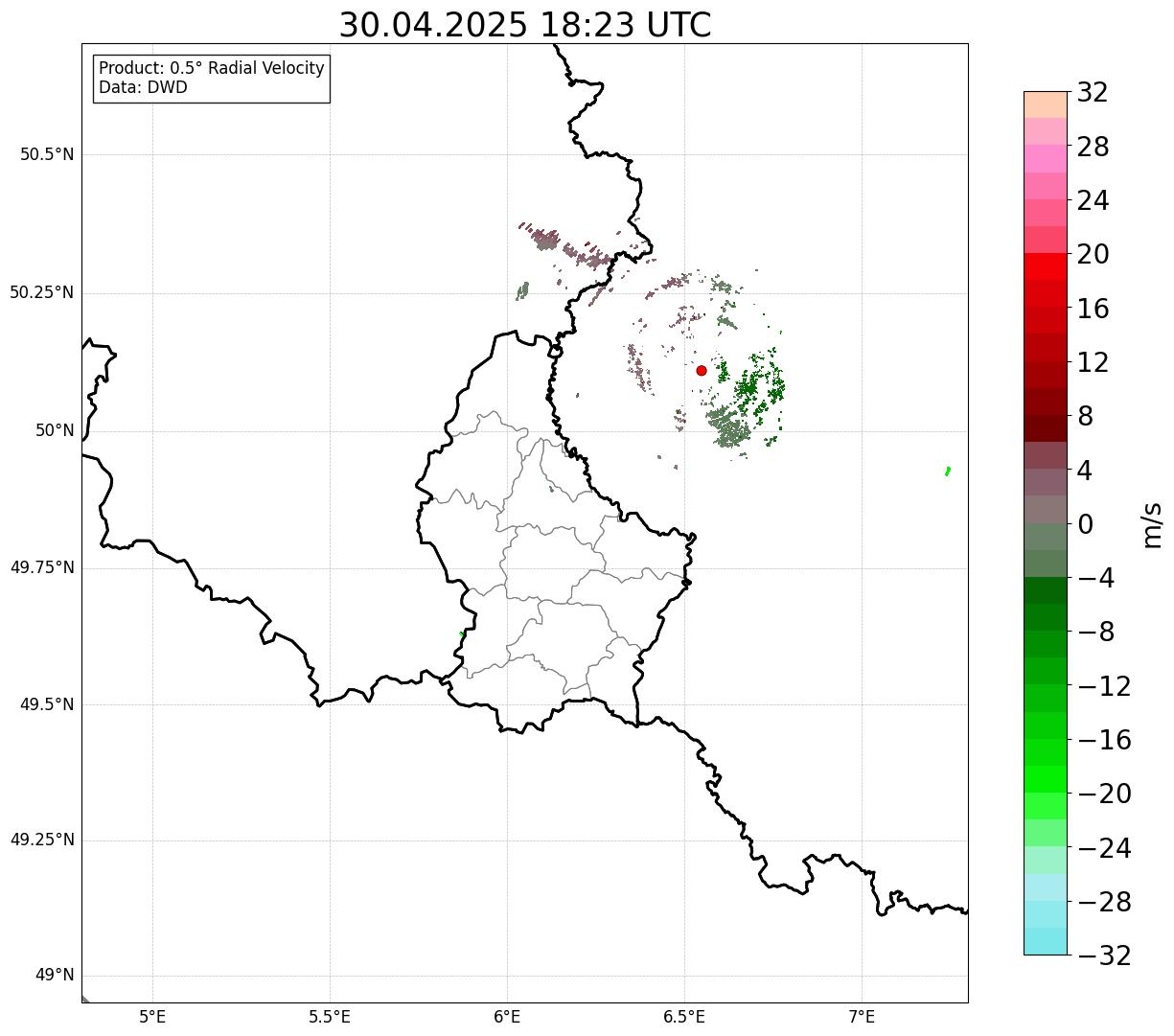The height and width of the screenshot is (1036, 1174).
Task: Click the 50.5°N latitude label
Action: coord(47,155)
